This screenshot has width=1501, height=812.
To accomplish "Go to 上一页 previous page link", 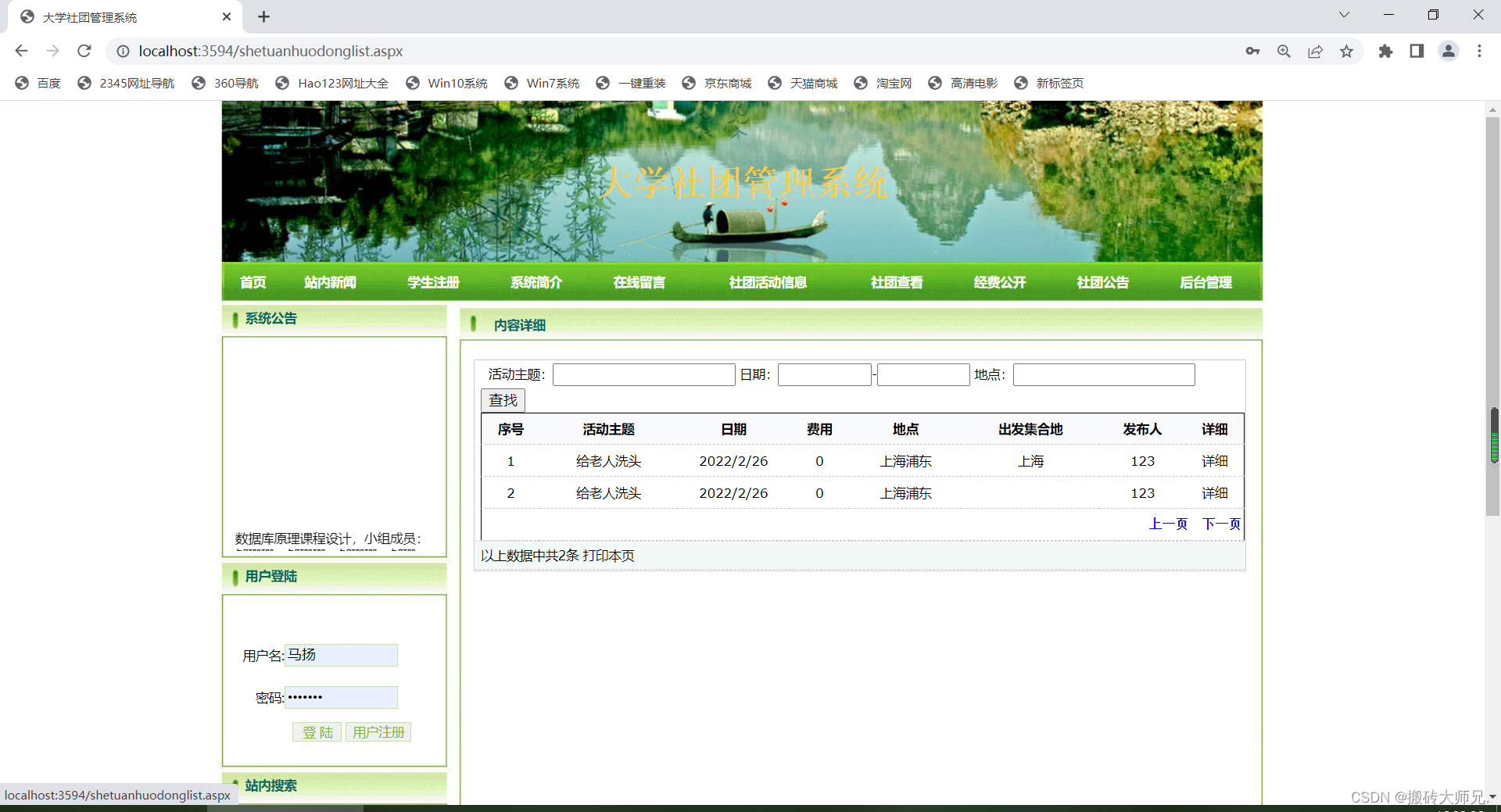I will 1168,524.
